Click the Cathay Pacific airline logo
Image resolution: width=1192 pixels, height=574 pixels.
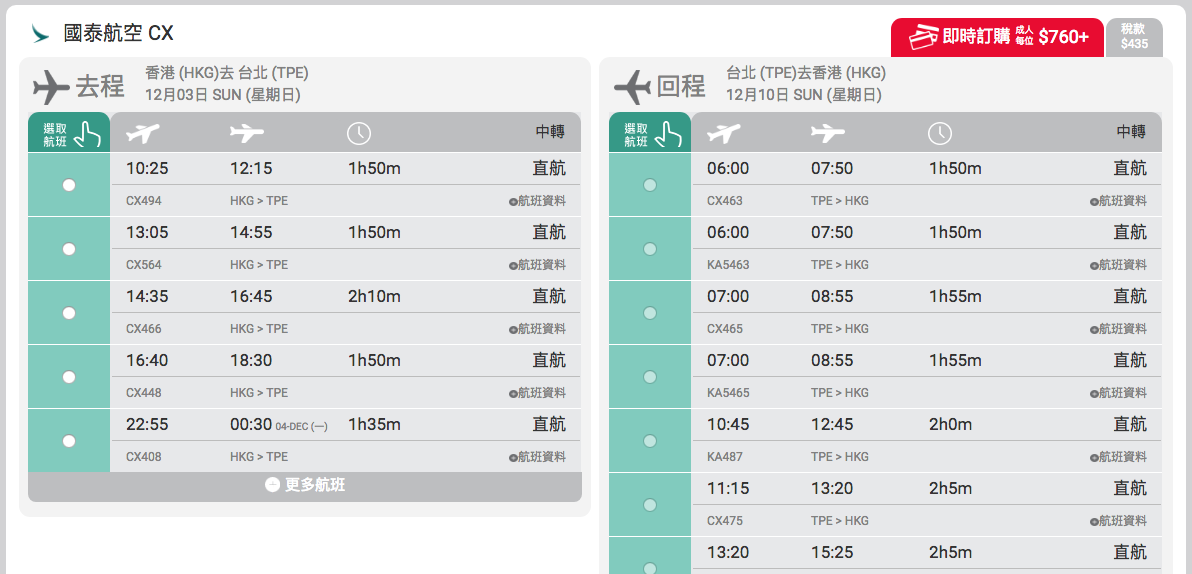[x=40, y=33]
